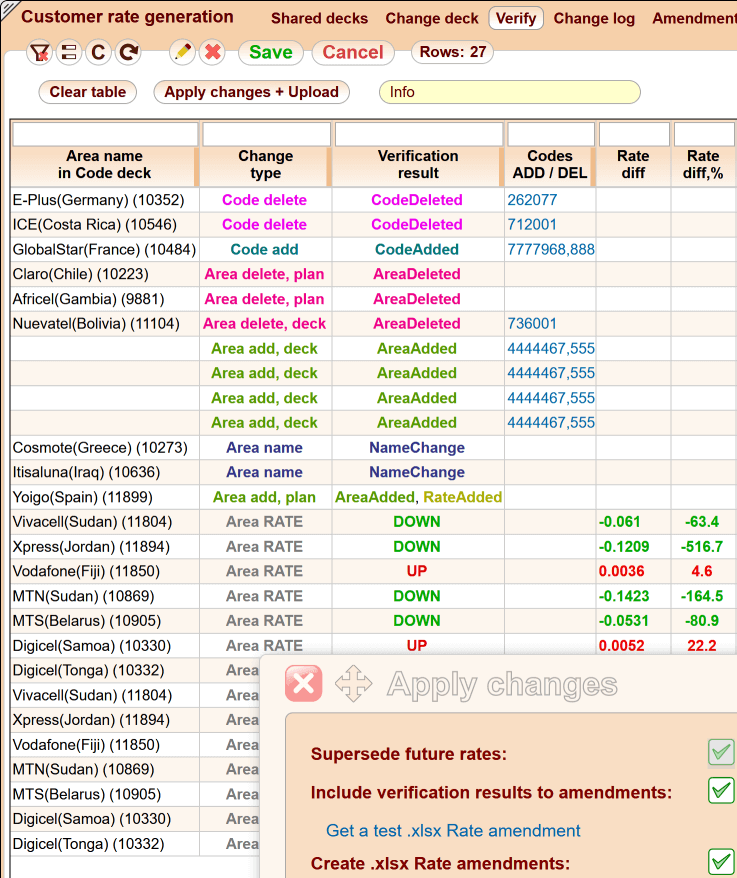Open the Change deck tab
The height and width of the screenshot is (878, 737).
point(432,18)
